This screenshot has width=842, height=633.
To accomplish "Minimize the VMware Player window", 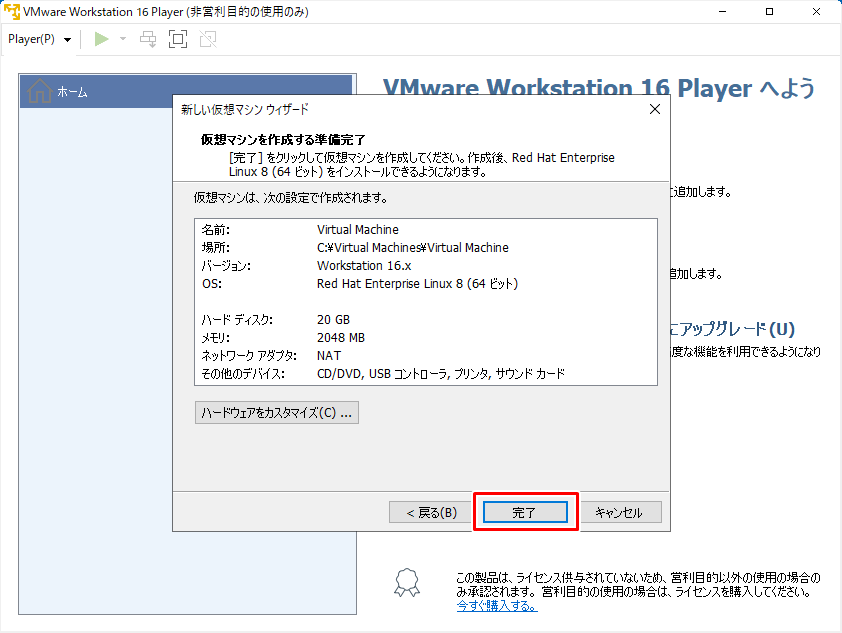I will pos(723,12).
